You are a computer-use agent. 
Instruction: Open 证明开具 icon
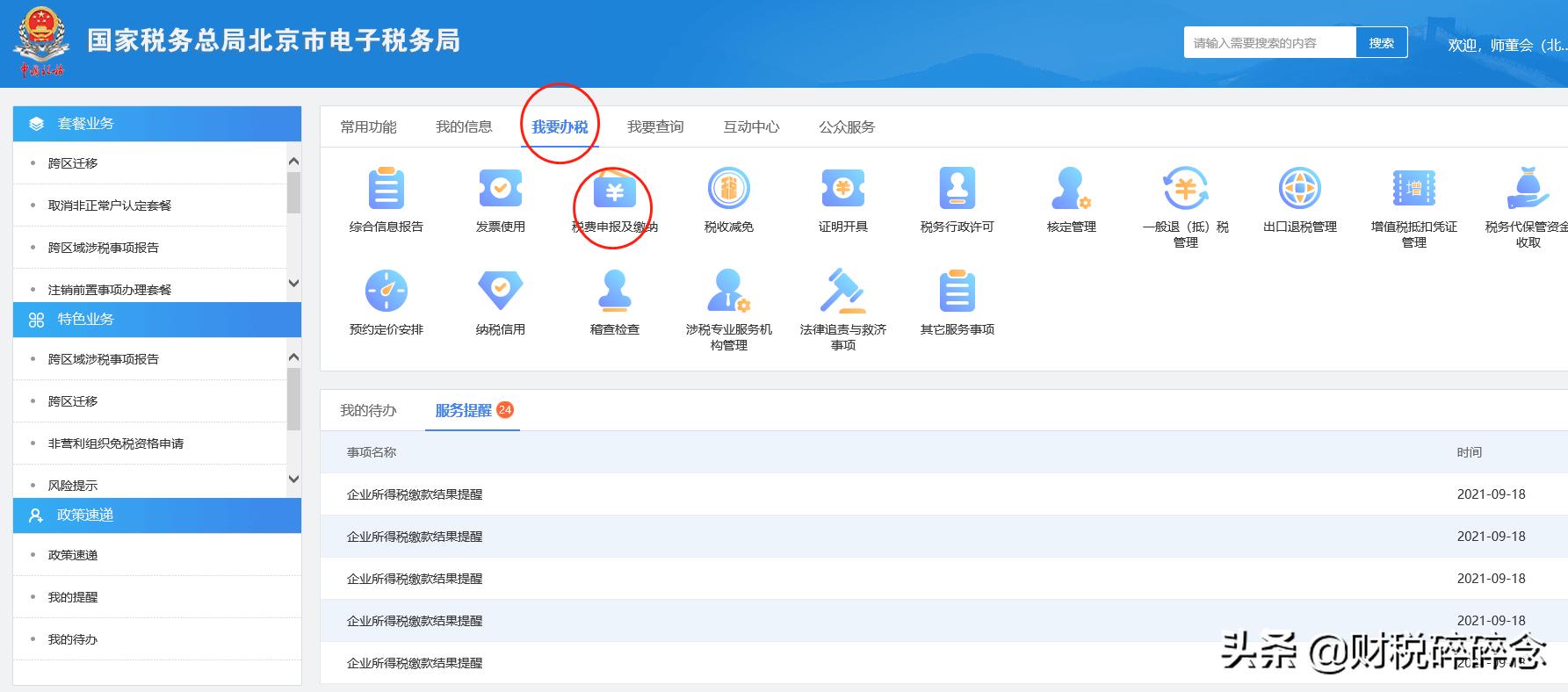[x=842, y=188]
